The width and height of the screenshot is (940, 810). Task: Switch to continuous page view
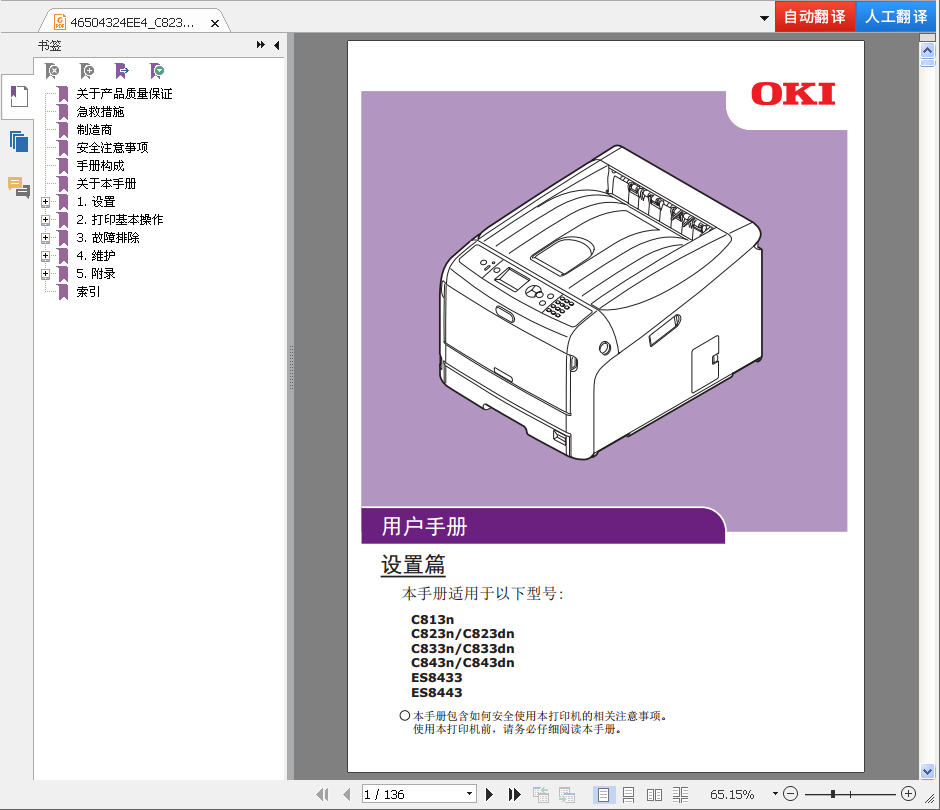(628, 794)
